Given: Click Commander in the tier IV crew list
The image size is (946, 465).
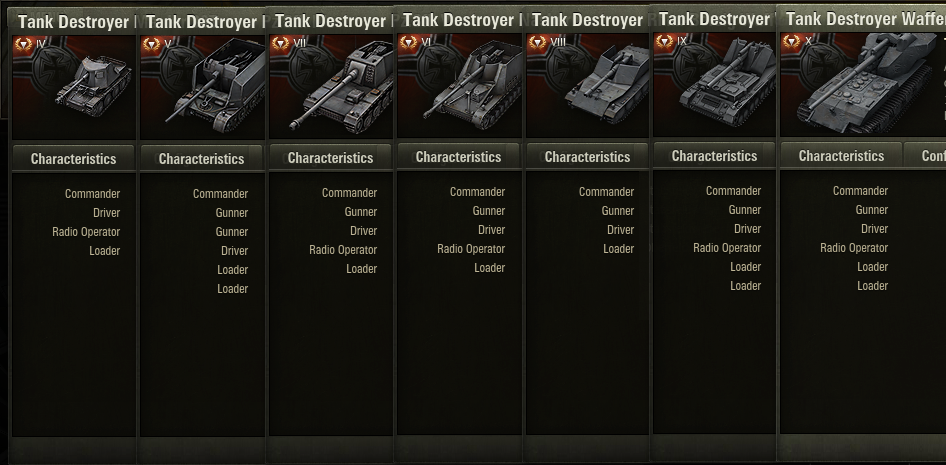Looking at the screenshot, I should point(92,194).
